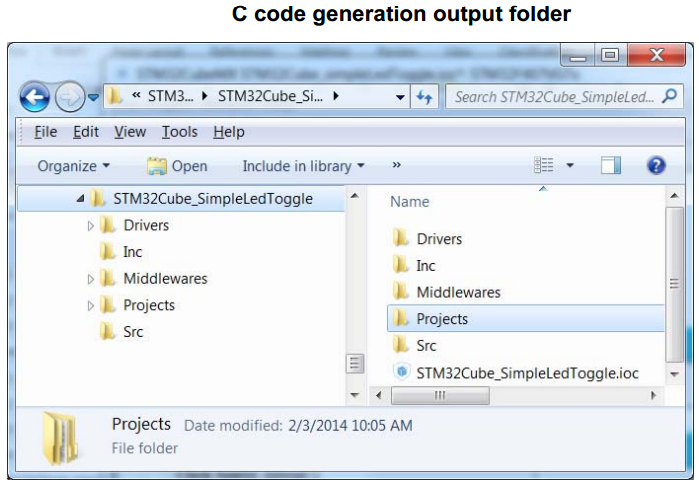Select Projects folder in navigation tree
The height and width of the screenshot is (489, 699).
point(149,305)
